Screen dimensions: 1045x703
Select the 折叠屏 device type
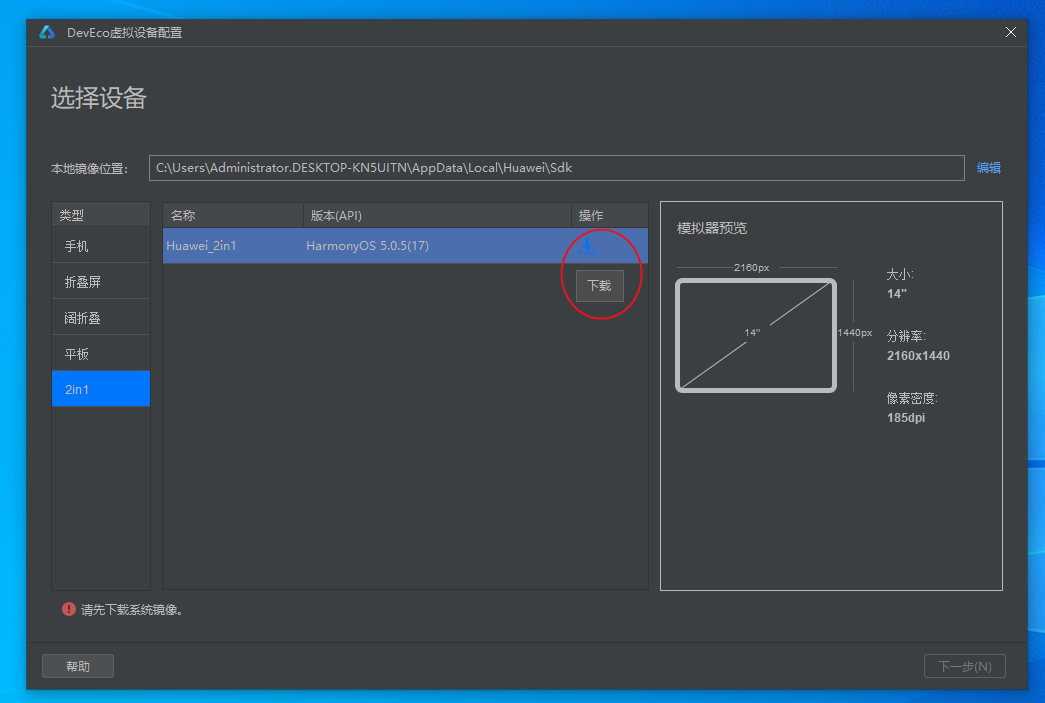(100, 282)
